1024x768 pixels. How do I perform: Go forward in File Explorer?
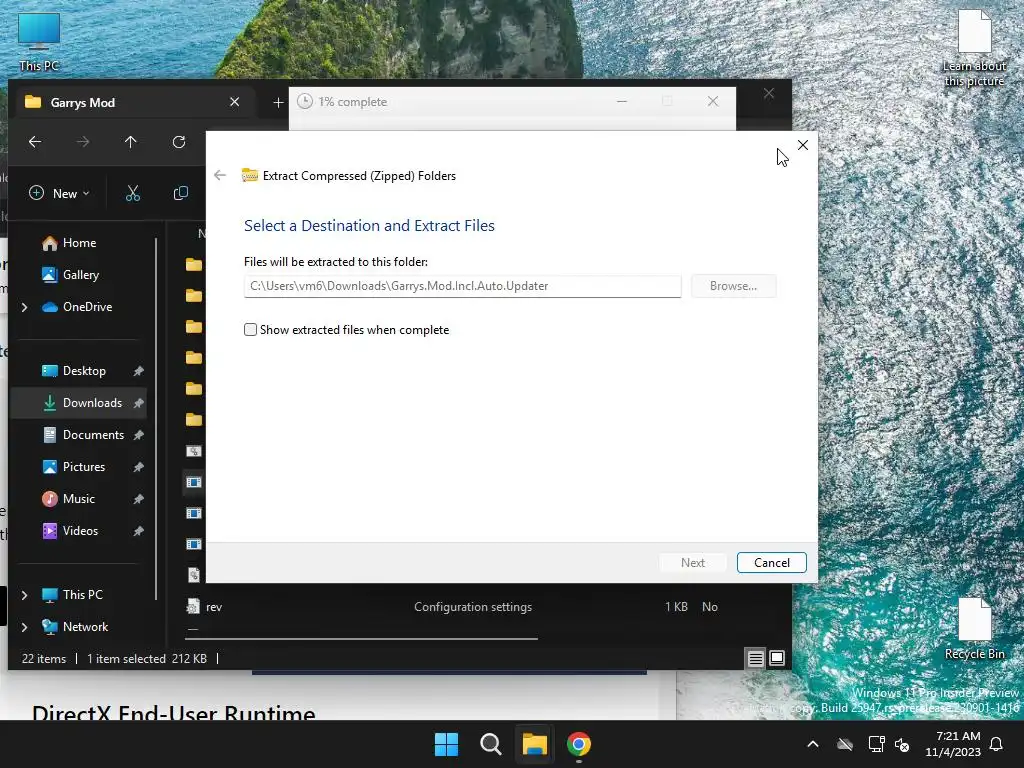(x=83, y=142)
